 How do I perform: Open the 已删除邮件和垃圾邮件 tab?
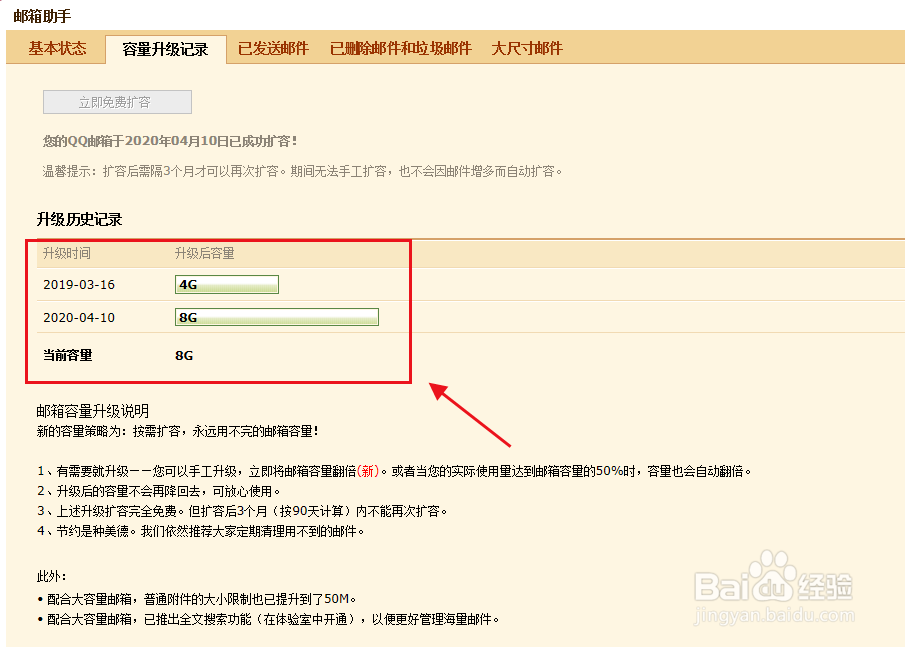tap(398, 47)
